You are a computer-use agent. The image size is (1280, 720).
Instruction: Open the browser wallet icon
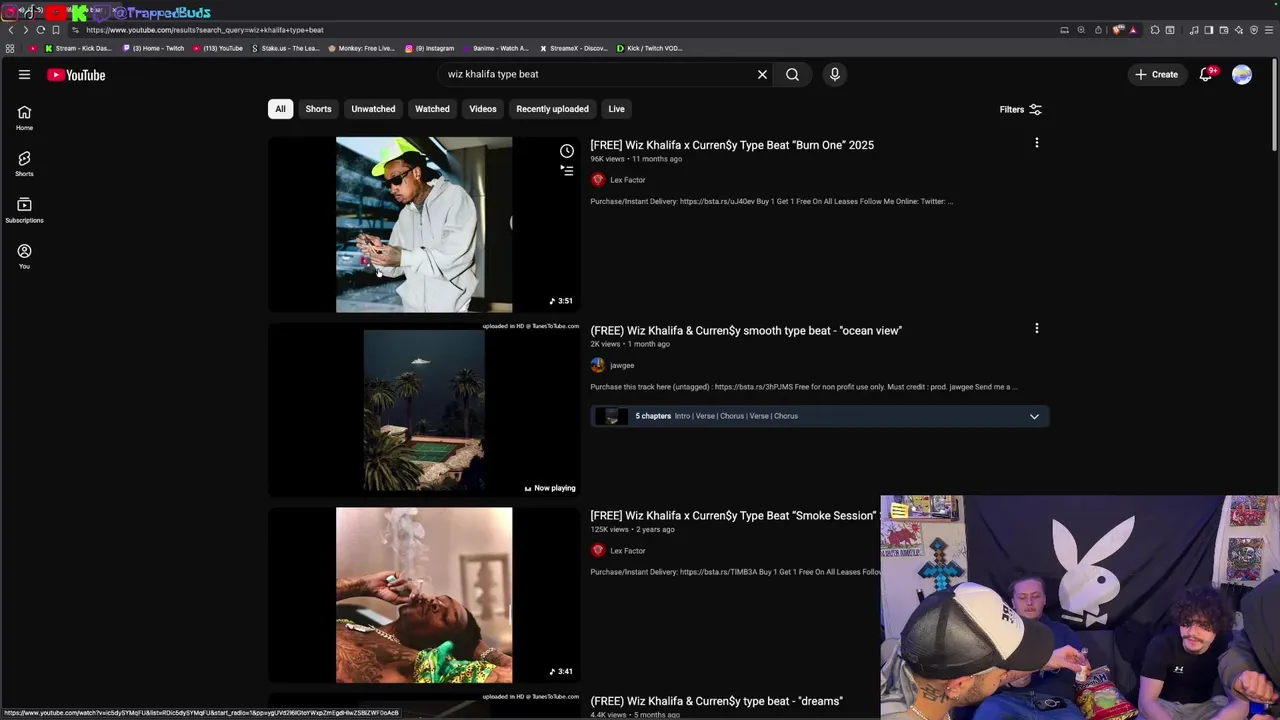[x=1224, y=30]
